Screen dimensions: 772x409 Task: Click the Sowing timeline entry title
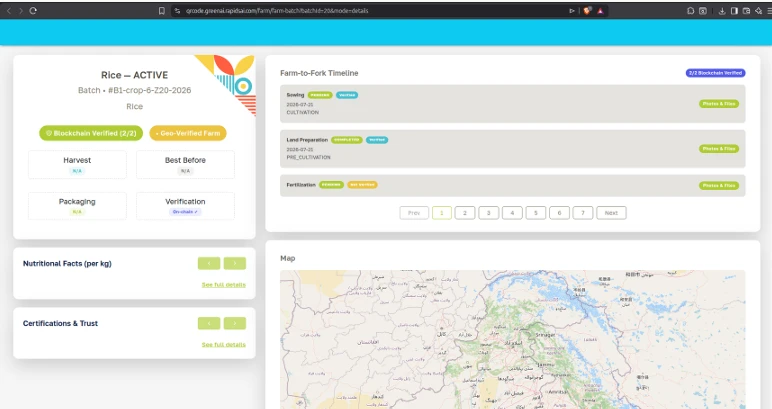tap(295, 95)
